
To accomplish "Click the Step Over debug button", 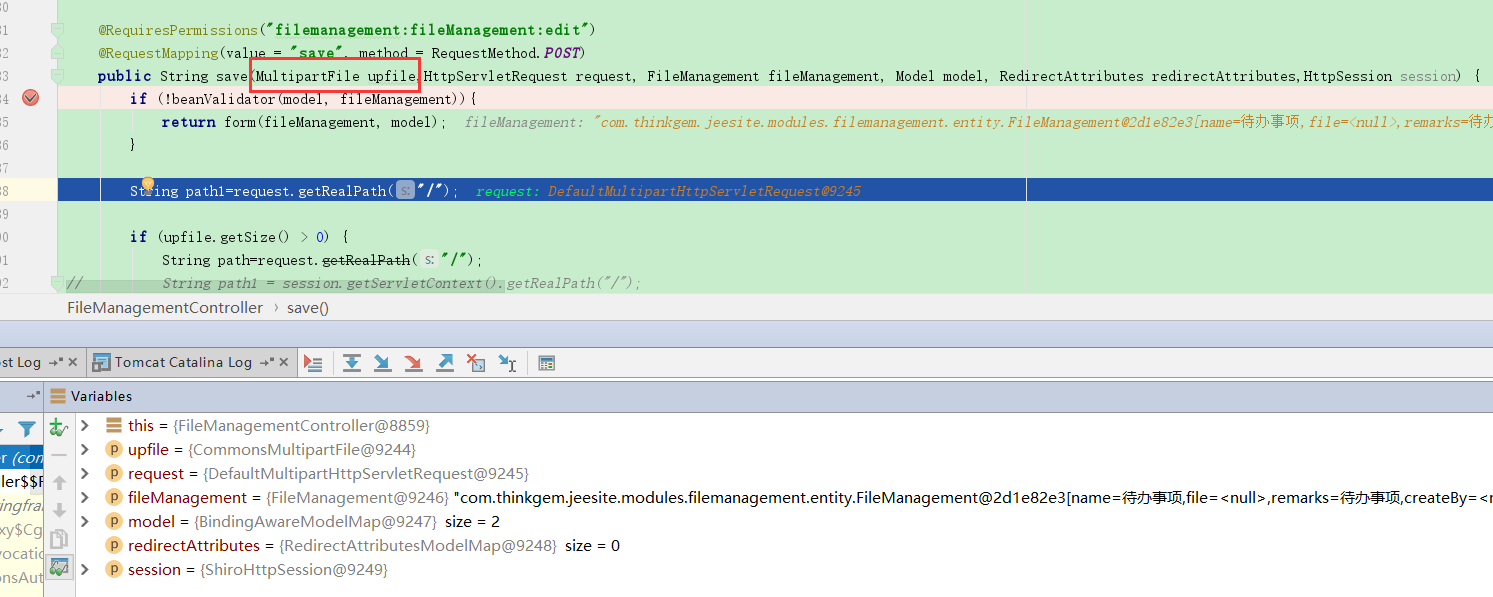I will tap(351, 363).
